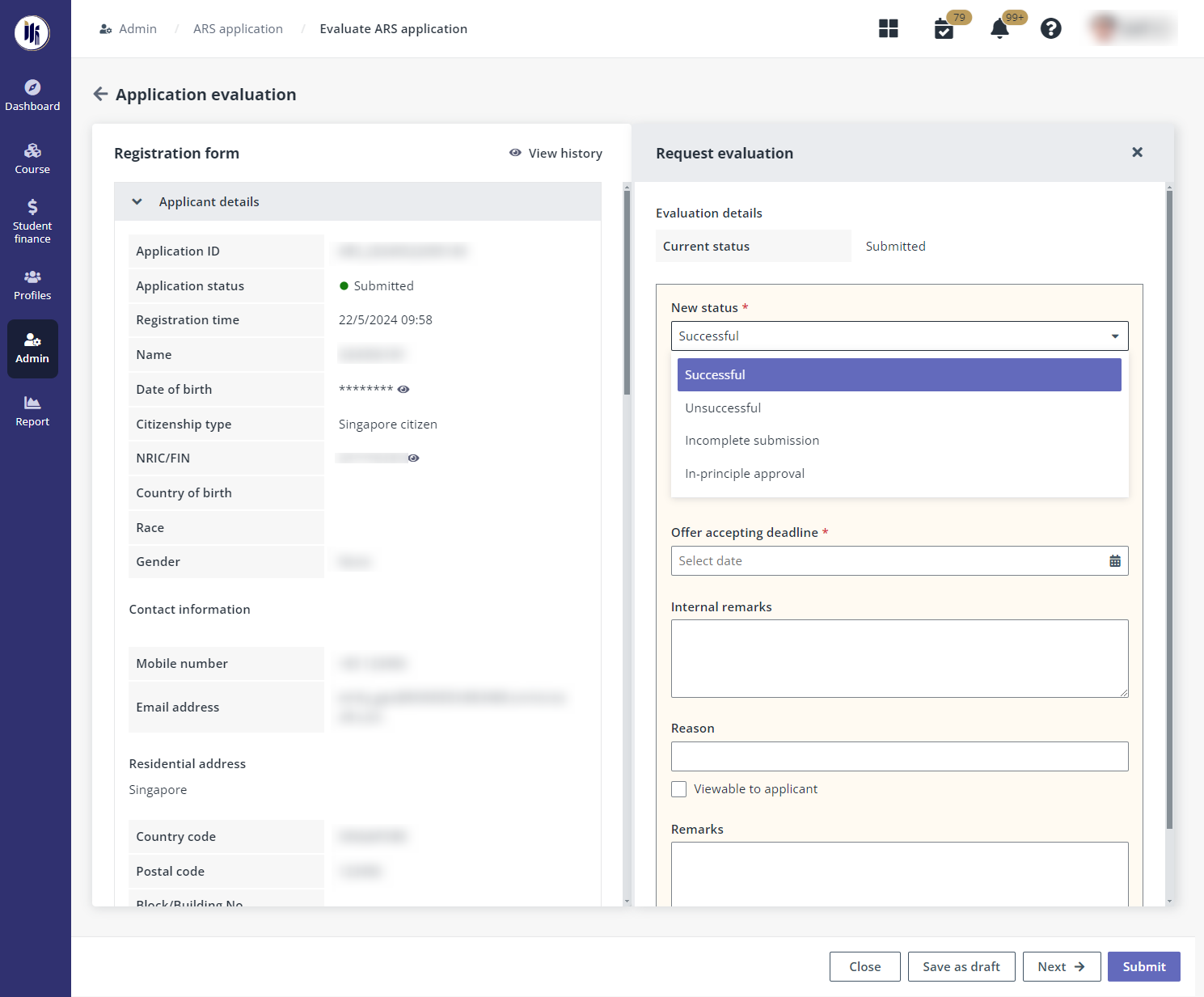
Task: Choose Incomplete submission status option
Action: pos(899,441)
